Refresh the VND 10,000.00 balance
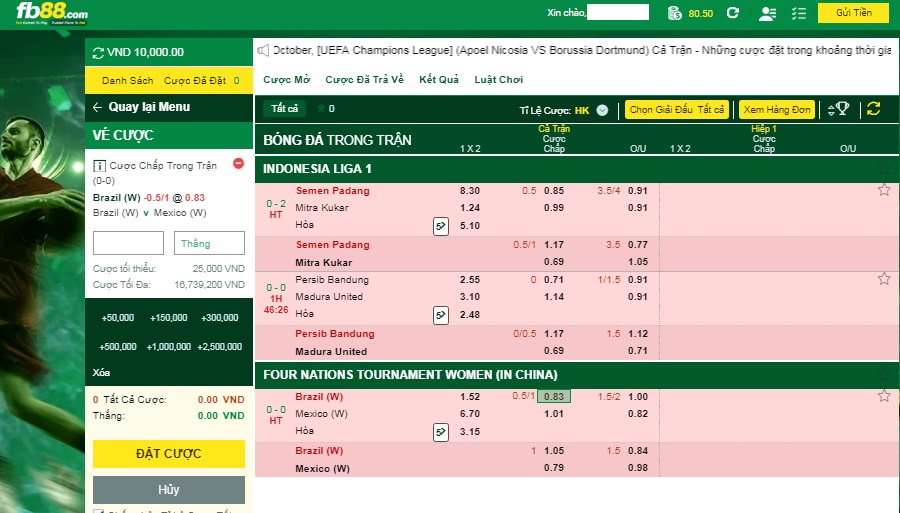The height and width of the screenshot is (513, 900). tap(98, 52)
